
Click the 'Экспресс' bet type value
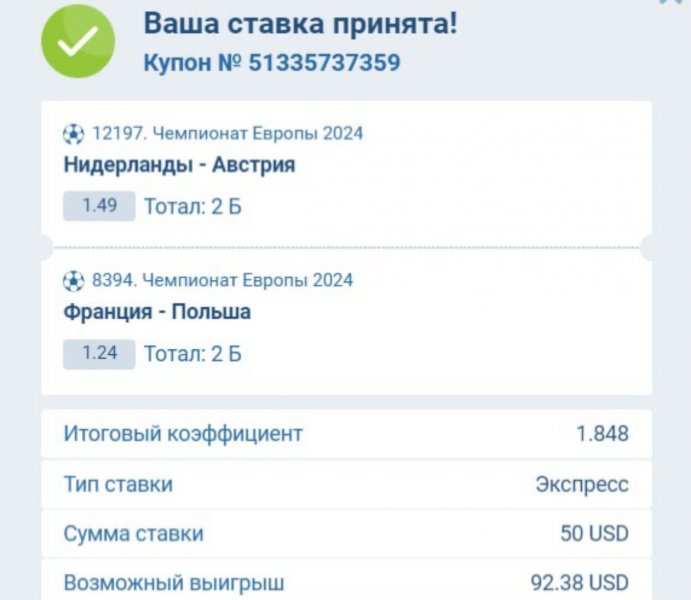click(582, 485)
